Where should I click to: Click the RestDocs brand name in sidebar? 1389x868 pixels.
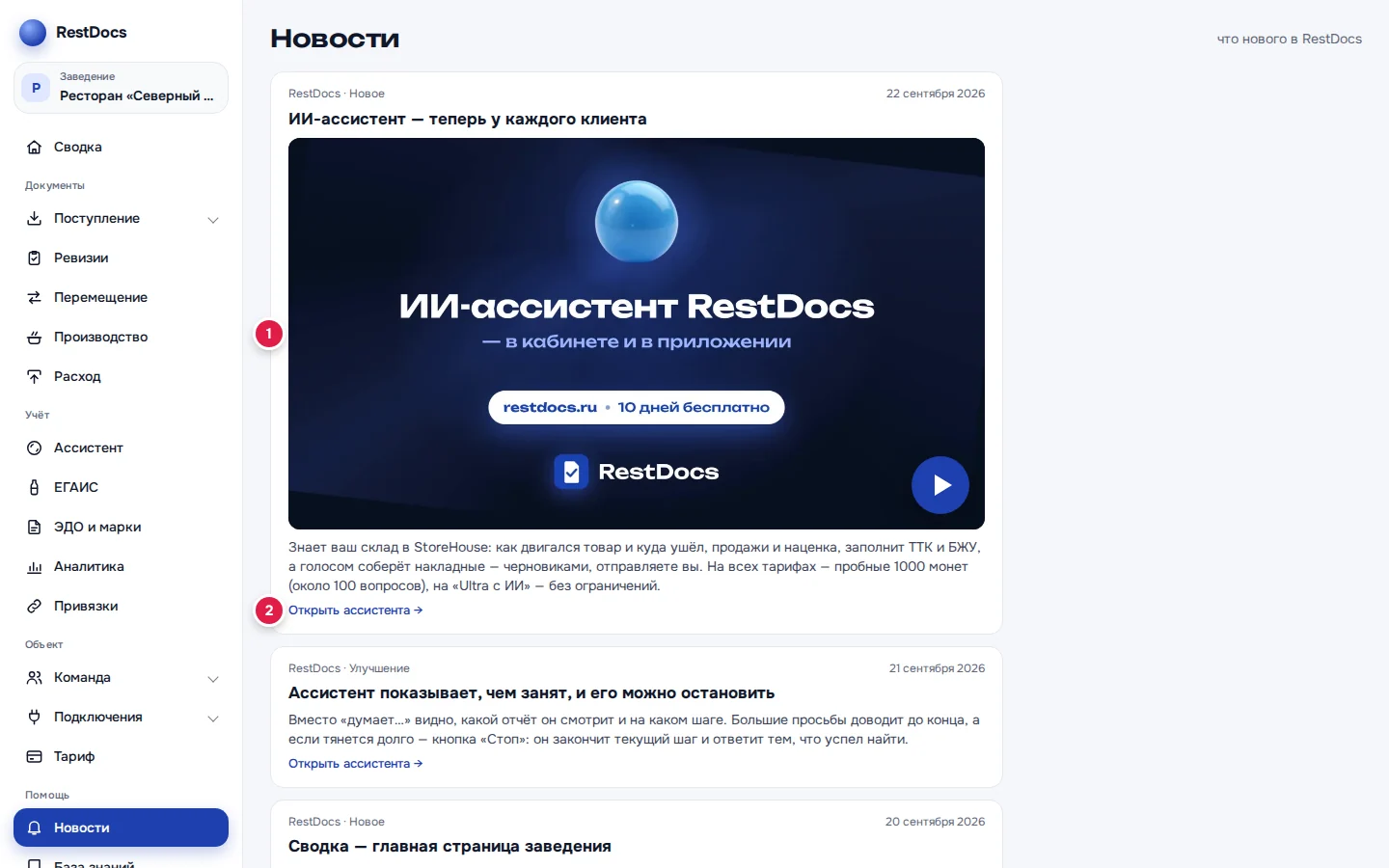click(92, 33)
